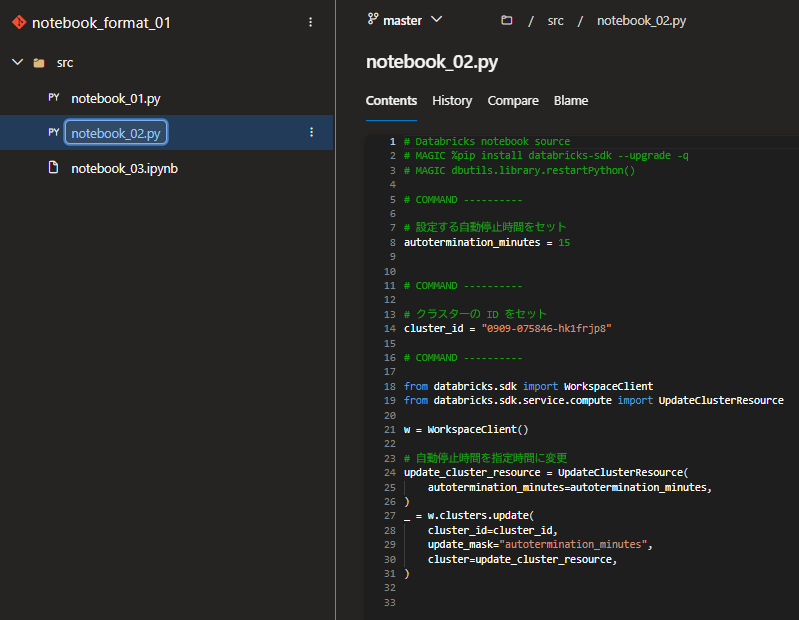Go to src in breadcrumb path
This screenshot has height=620, width=799.
[555, 21]
